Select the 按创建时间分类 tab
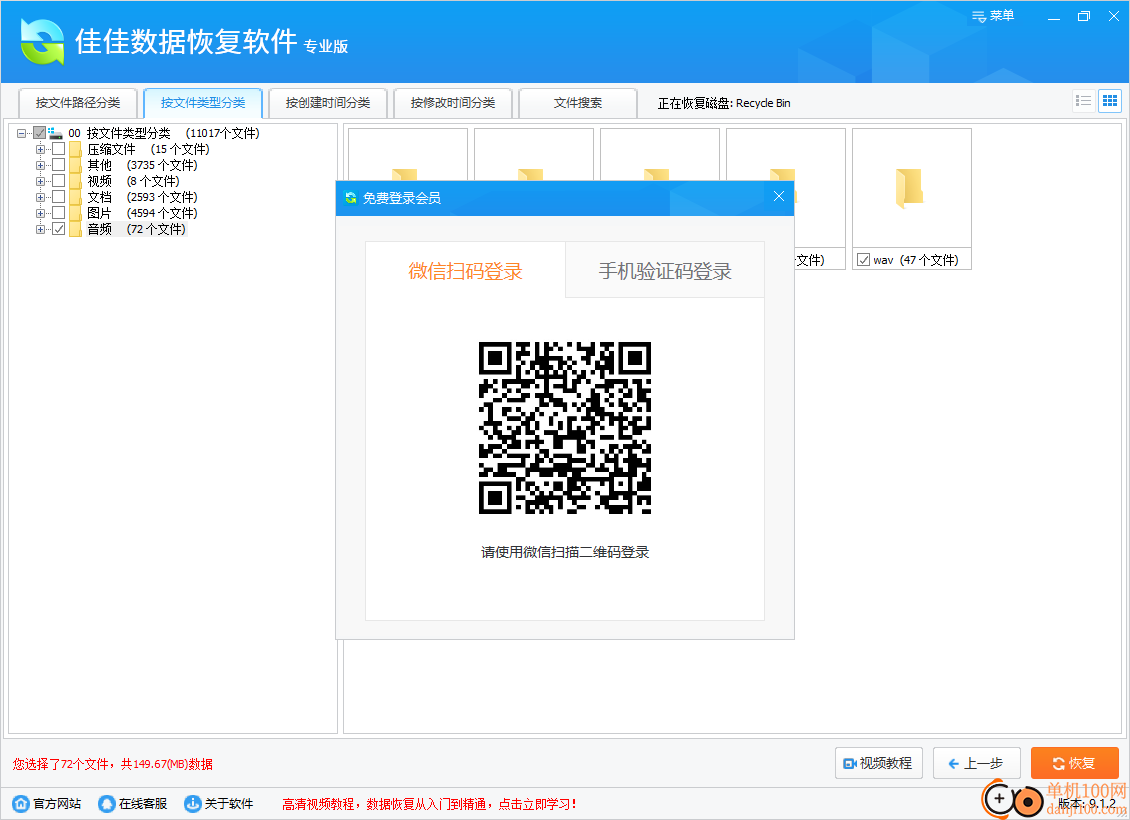Viewport: 1130px width, 820px height. coord(328,103)
